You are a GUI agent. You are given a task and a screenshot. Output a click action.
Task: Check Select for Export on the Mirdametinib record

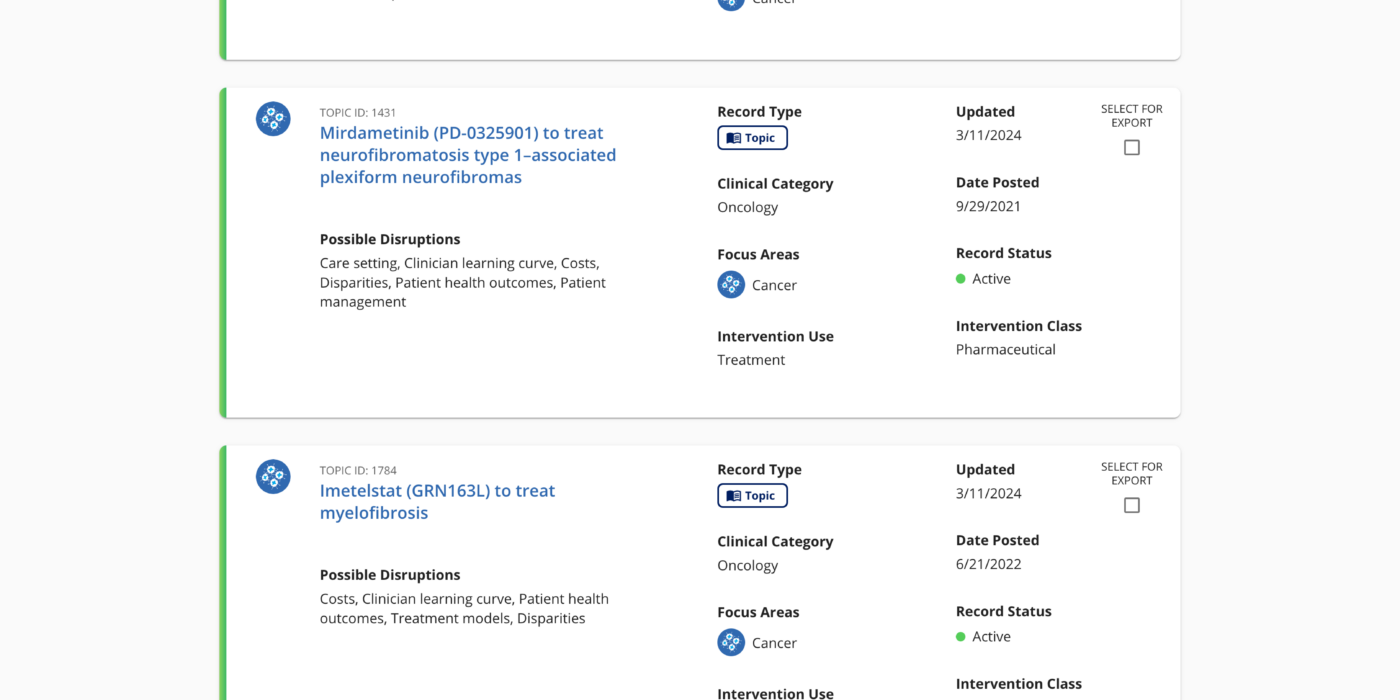click(x=1131, y=147)
